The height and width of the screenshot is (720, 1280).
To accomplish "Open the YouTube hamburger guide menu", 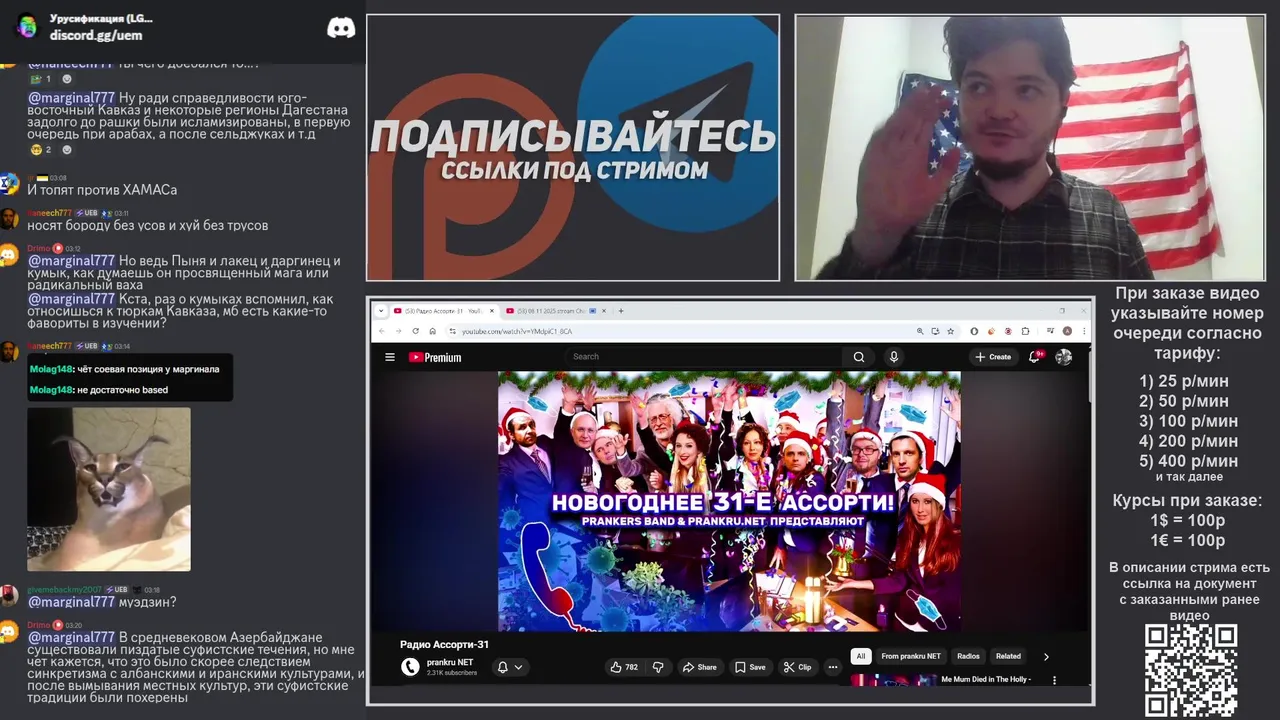I will [390, 357].
